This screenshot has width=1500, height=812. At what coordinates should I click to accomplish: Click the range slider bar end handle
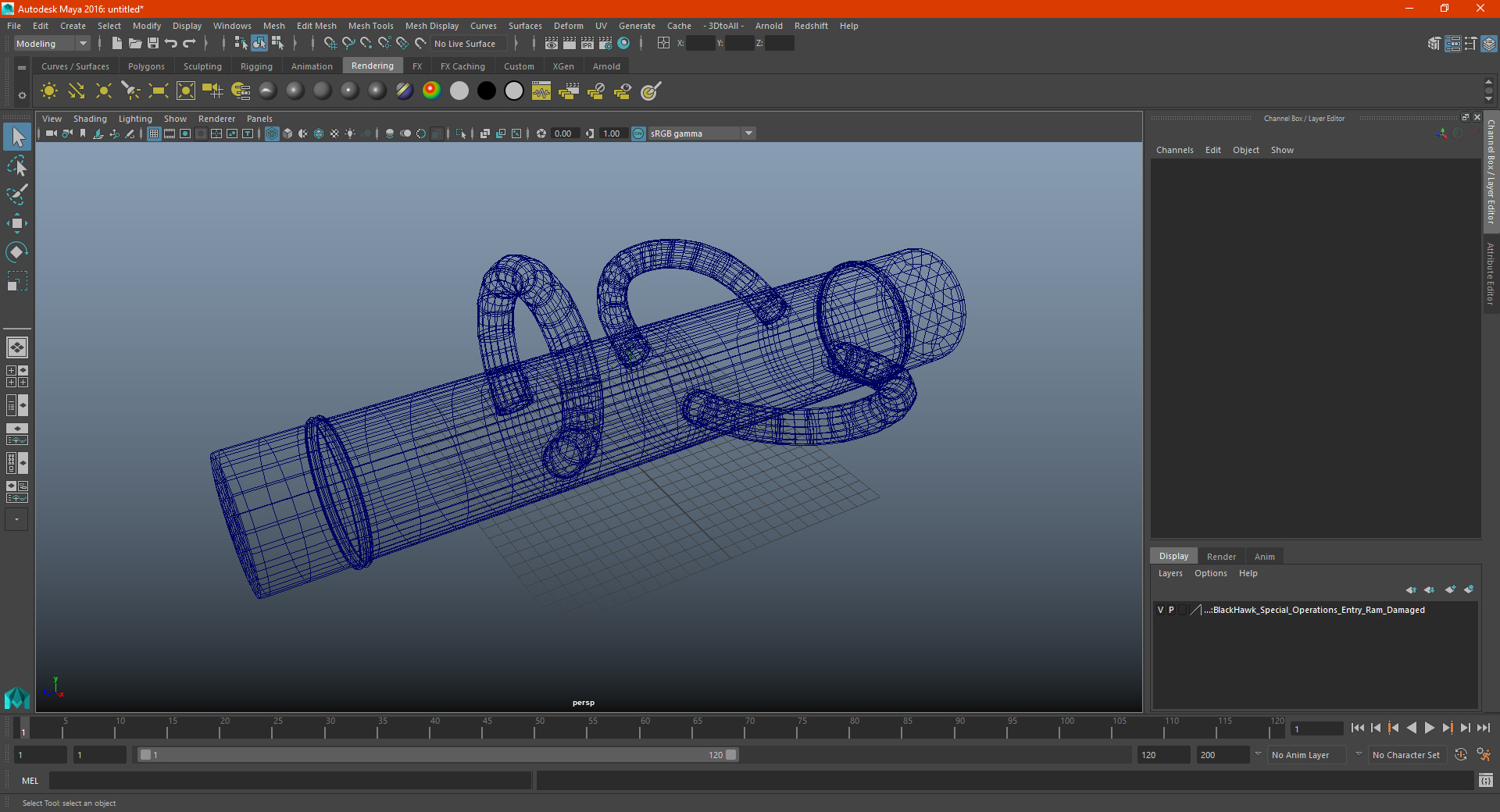(731, 755)
